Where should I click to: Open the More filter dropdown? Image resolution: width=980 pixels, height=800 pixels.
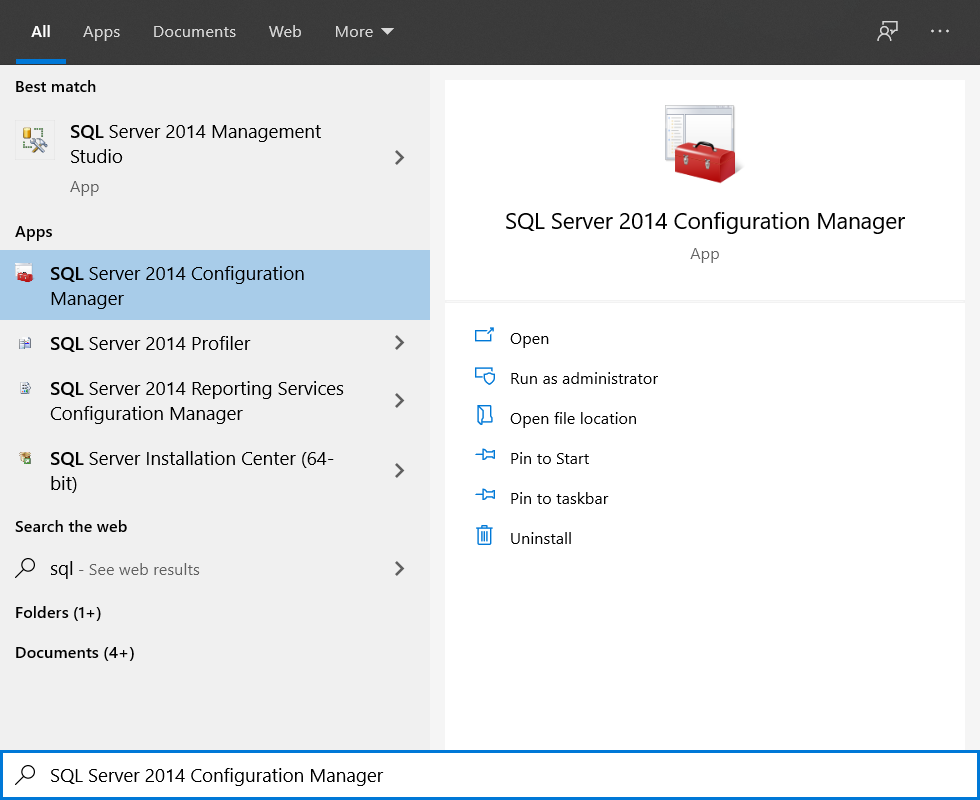click(364, 32)
